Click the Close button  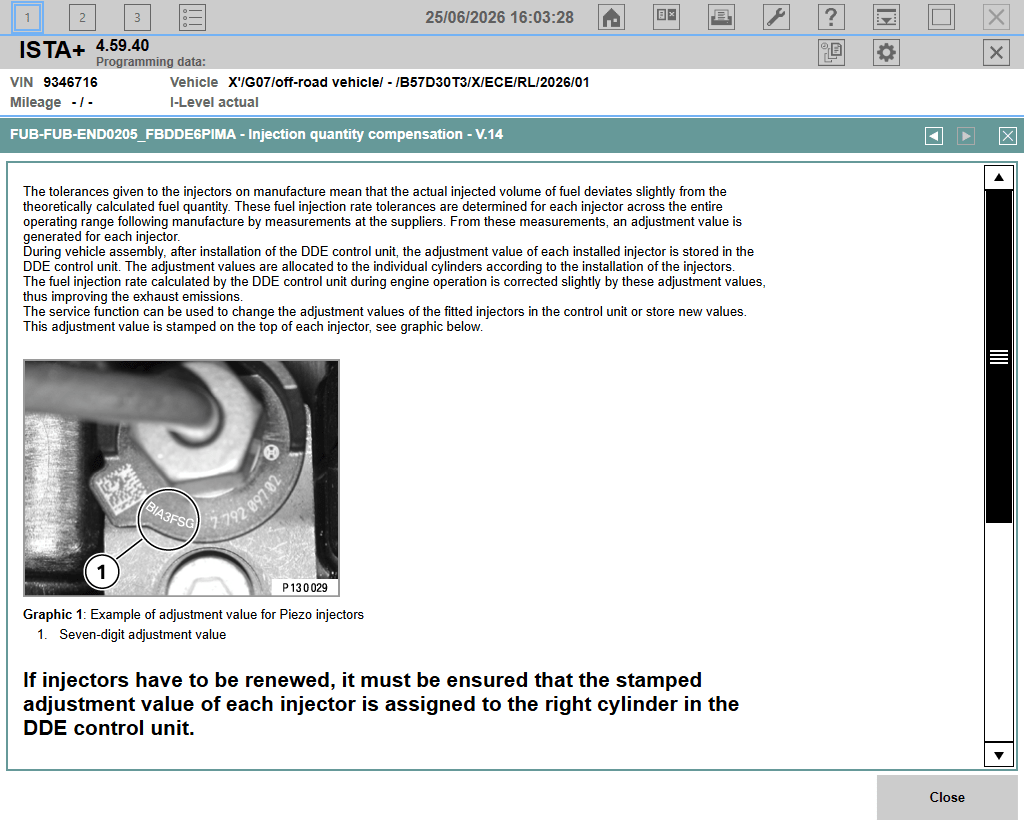point(947,798)
